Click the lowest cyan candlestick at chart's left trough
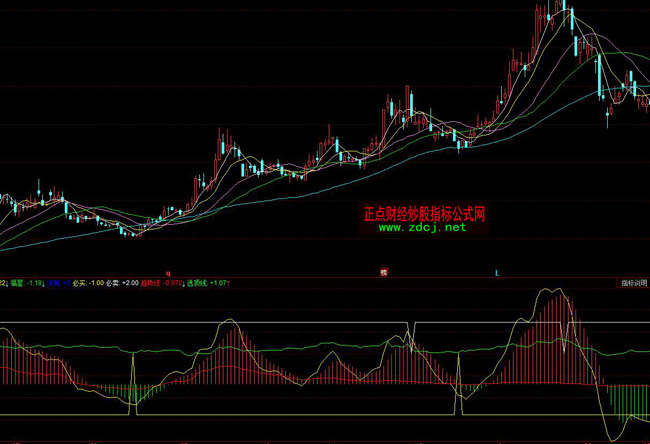The width and height of the screenshot is (650, 444). point(120,231)
